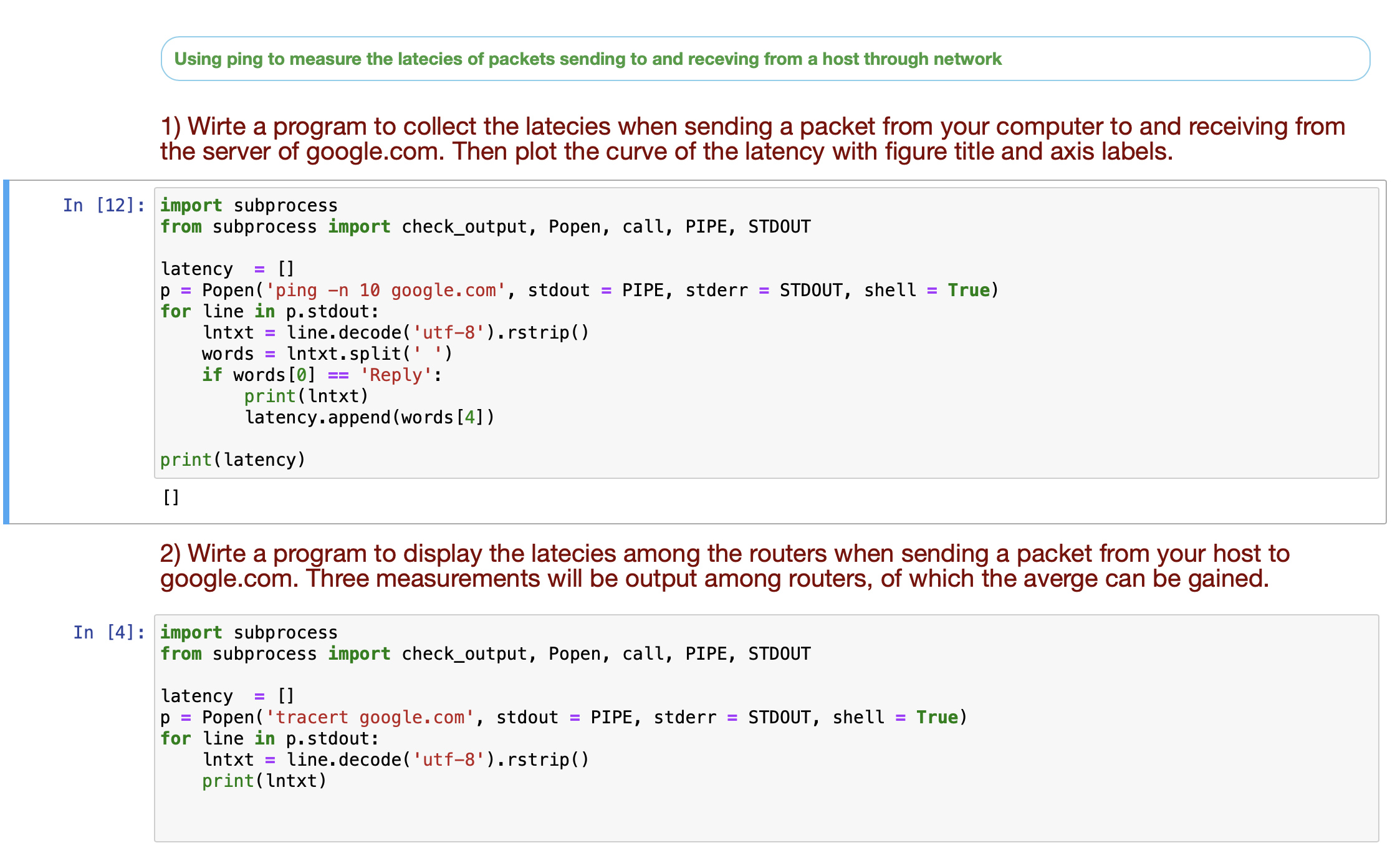This screenshot has width=1400, height=853.
Task: Click the print(latency) statement
Action: pyautogui.click(x=232, y=460)
